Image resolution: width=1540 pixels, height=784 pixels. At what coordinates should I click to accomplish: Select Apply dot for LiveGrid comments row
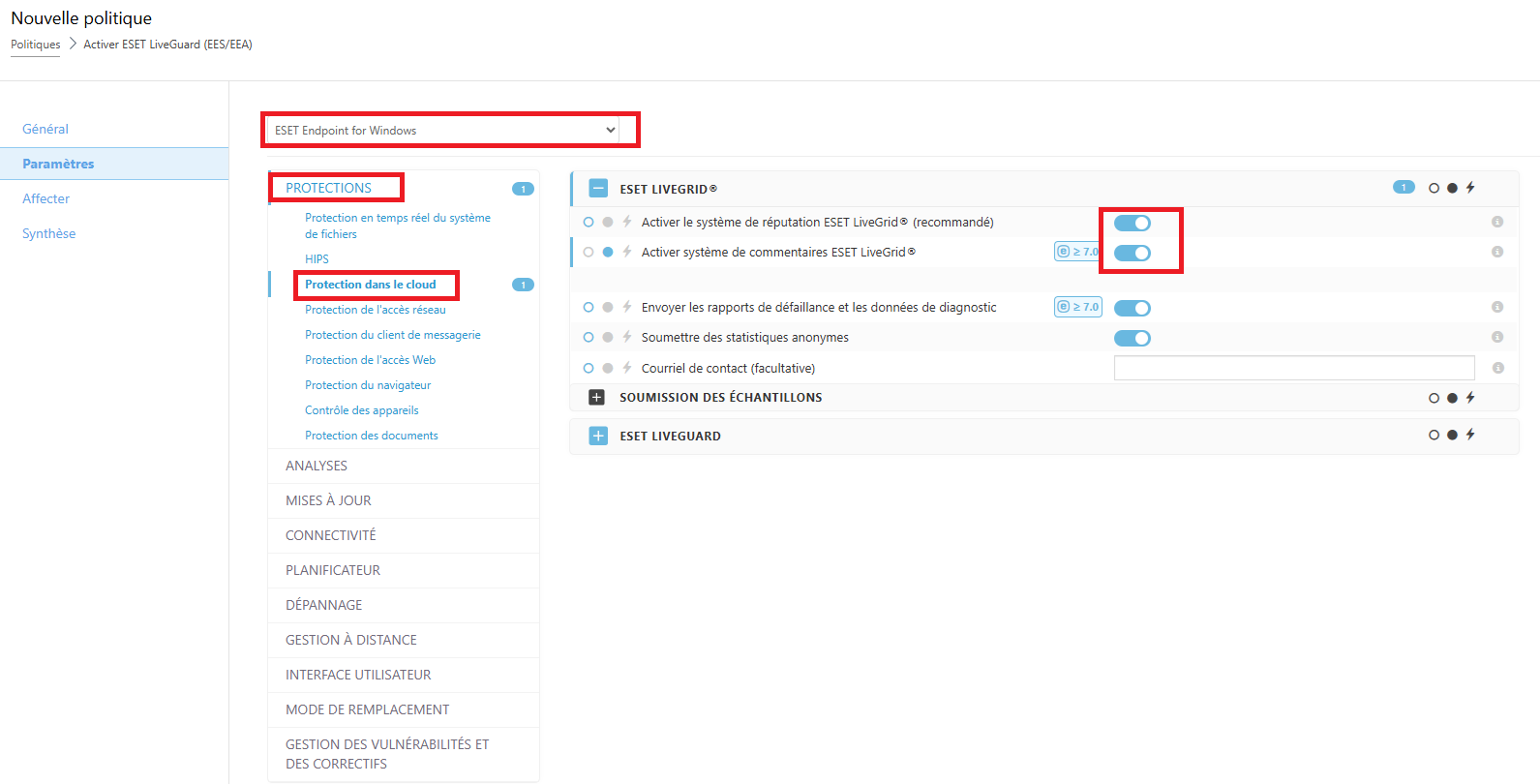[x=608, y=252]
